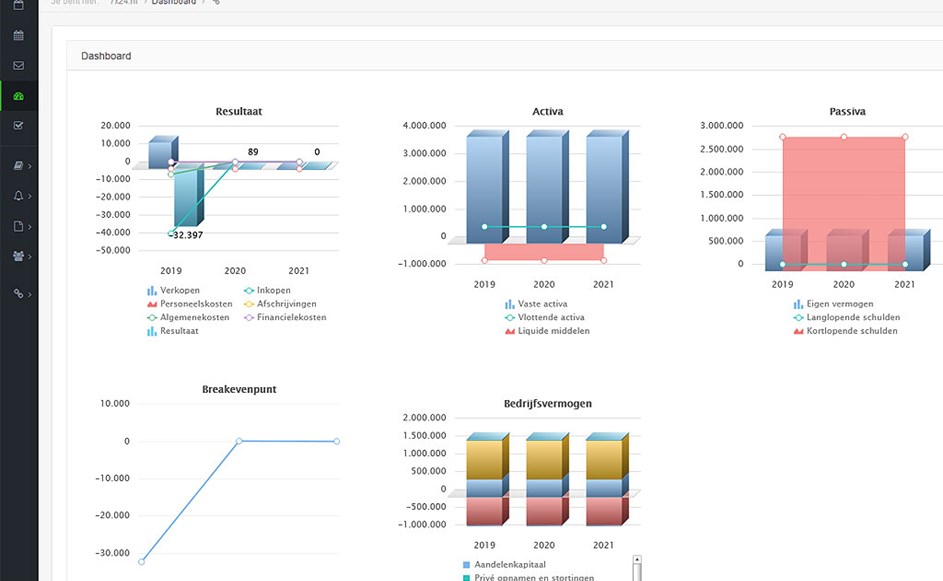Hide the Afschrijvingen legend series
The height and width of the screenshot is (581, 943).
[x=280, y=304]
